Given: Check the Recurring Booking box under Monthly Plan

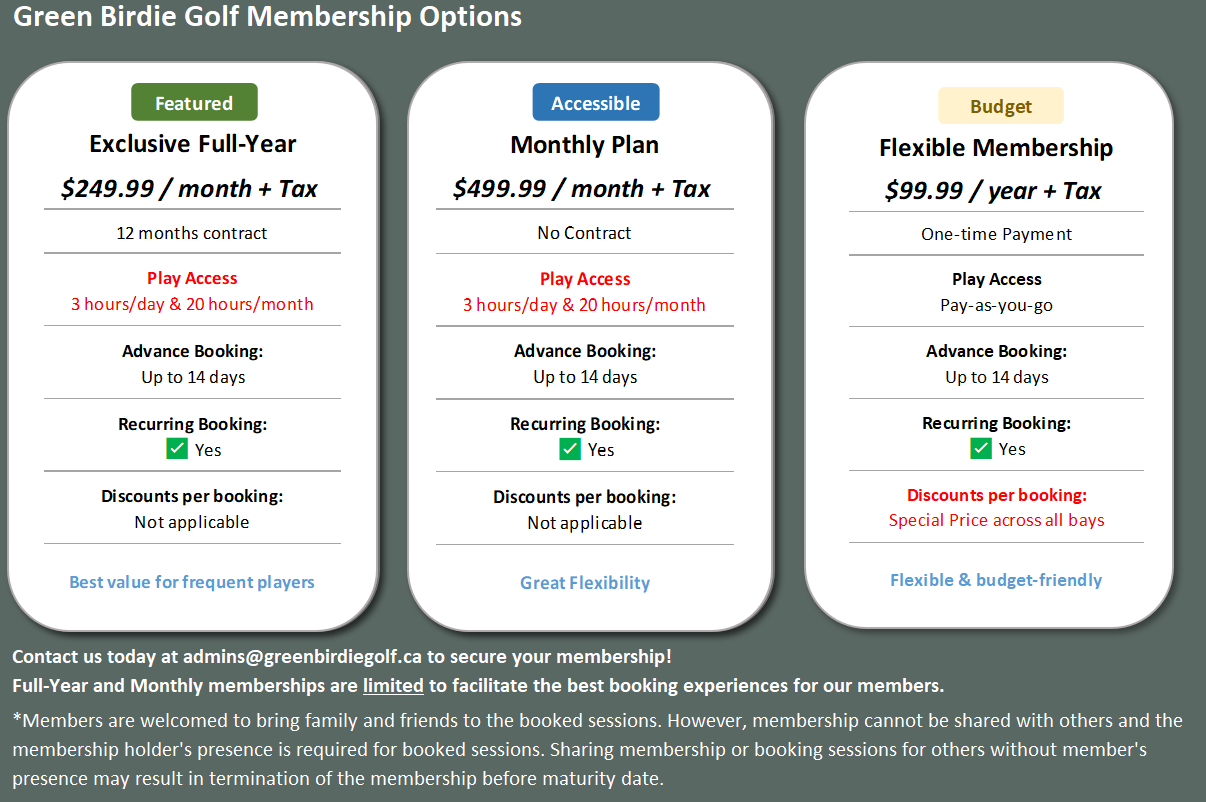Looking at the screenshot, I should point(570,449).
